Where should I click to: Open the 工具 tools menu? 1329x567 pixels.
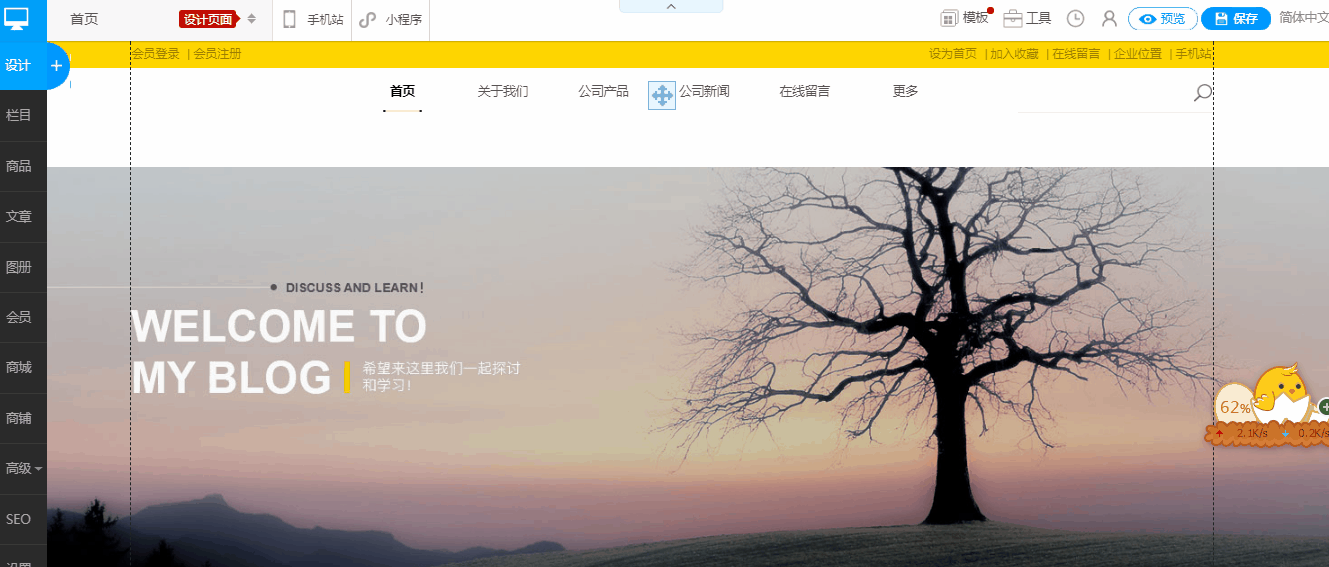[1039, 18]
